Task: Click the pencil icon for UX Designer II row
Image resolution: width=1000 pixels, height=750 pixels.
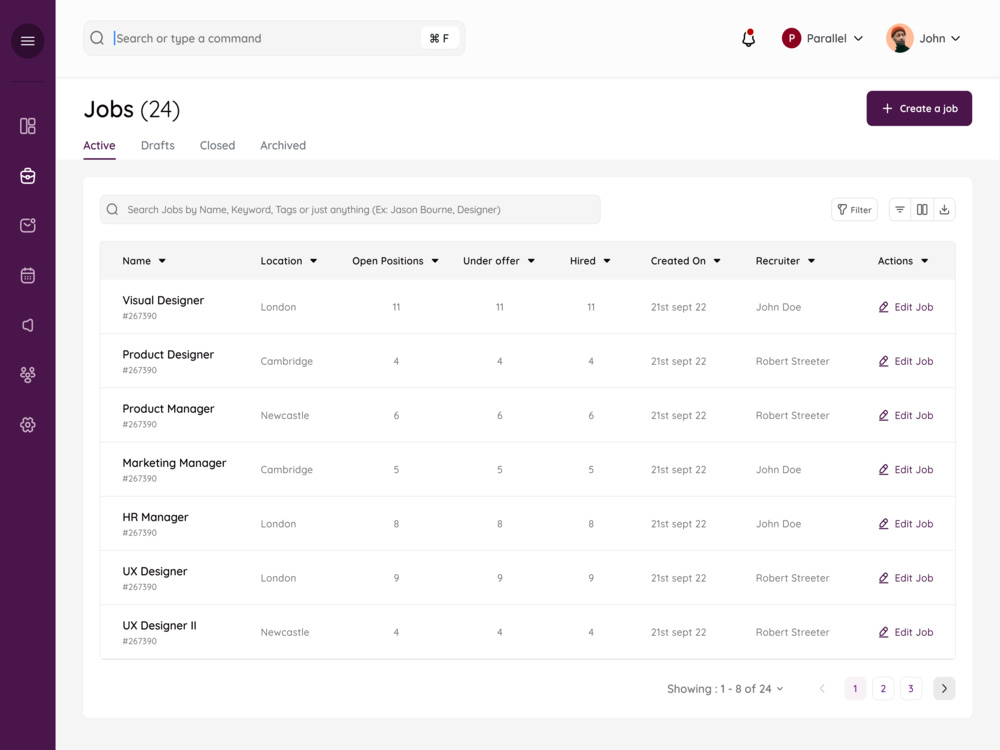Action: pyautogui.click(x=883, y=632)
